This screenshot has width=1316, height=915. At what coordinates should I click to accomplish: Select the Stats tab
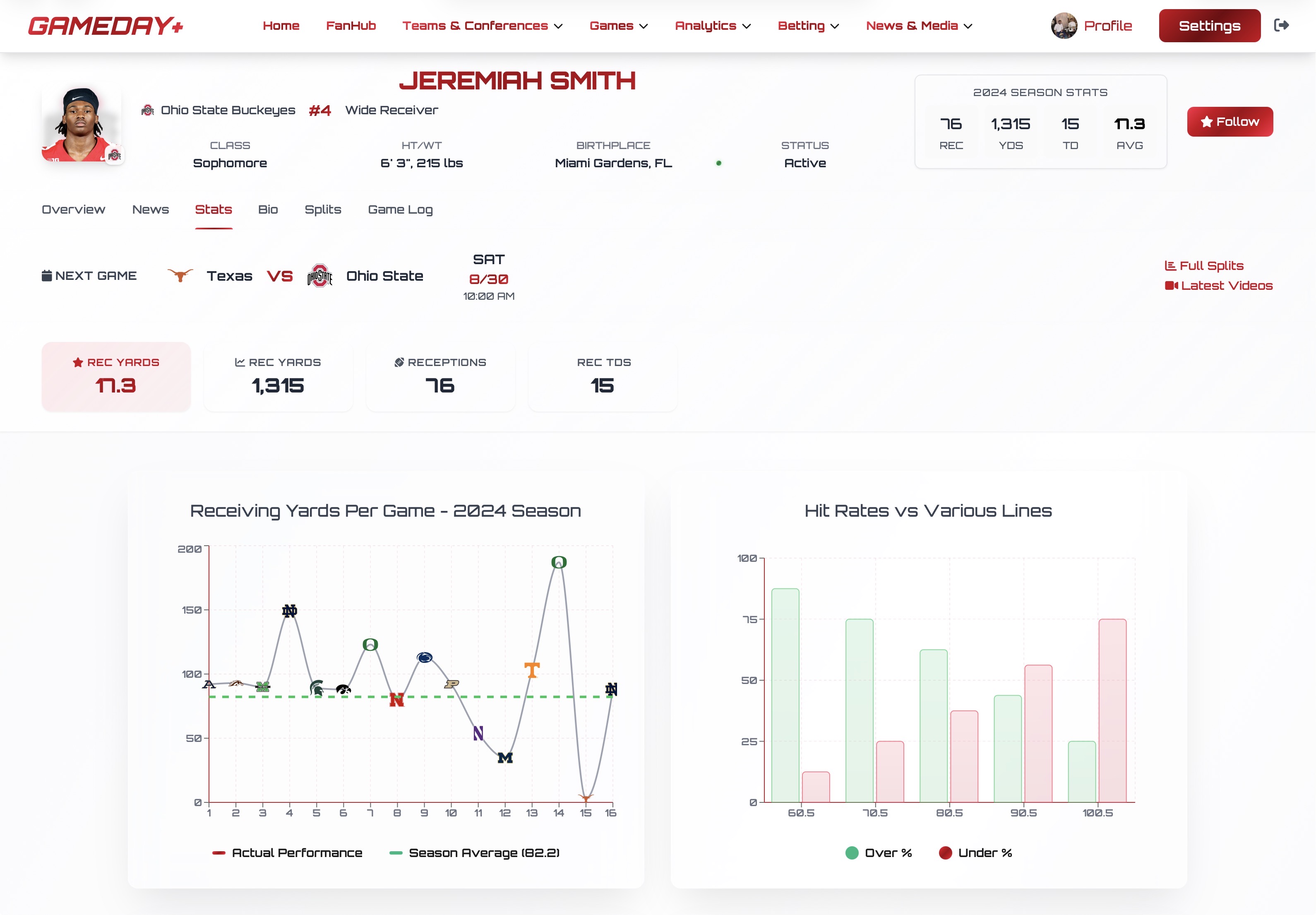pyautogui.click(x=213, y=210)
